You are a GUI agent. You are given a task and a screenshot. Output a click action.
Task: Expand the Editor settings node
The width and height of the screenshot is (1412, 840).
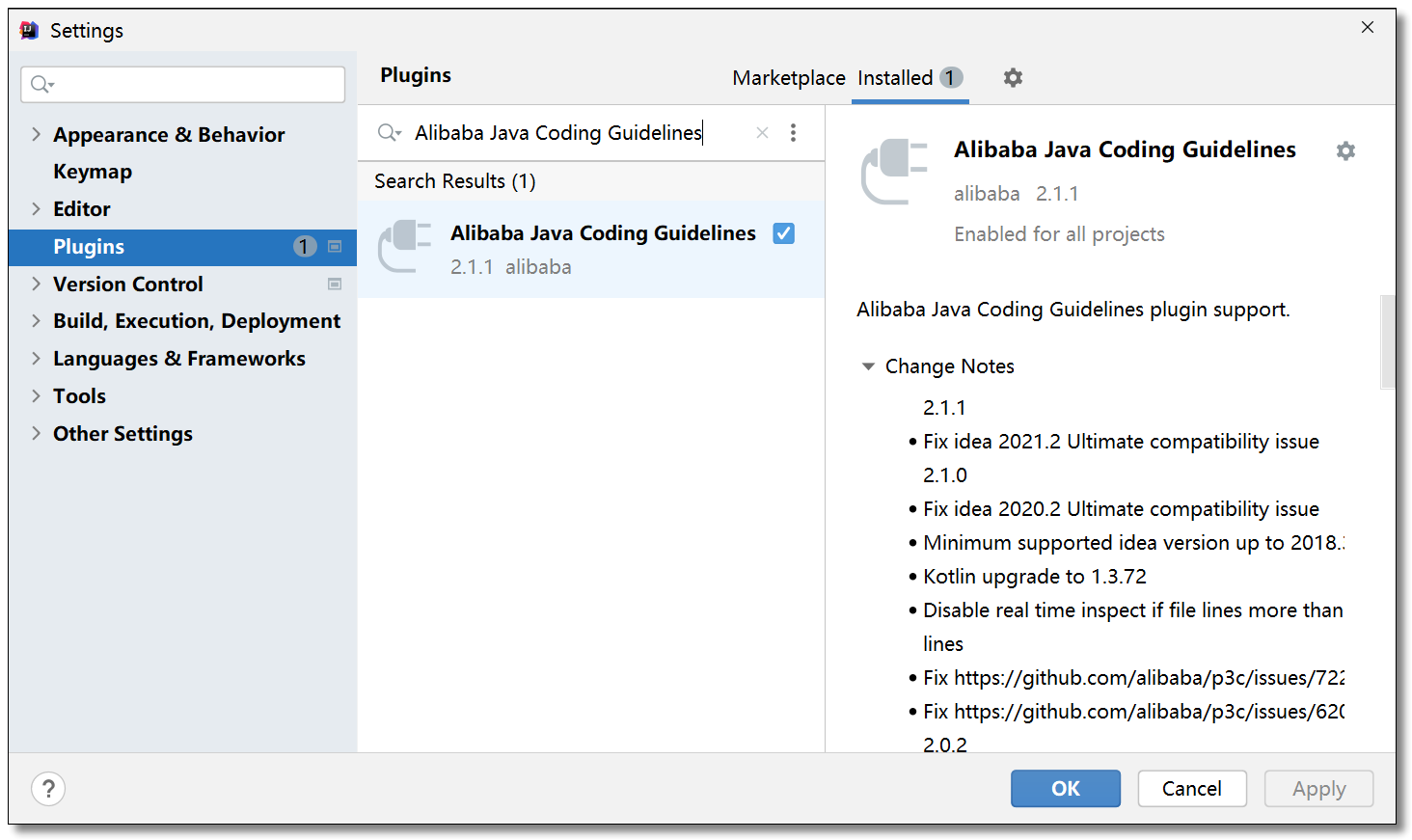[36, 208]
